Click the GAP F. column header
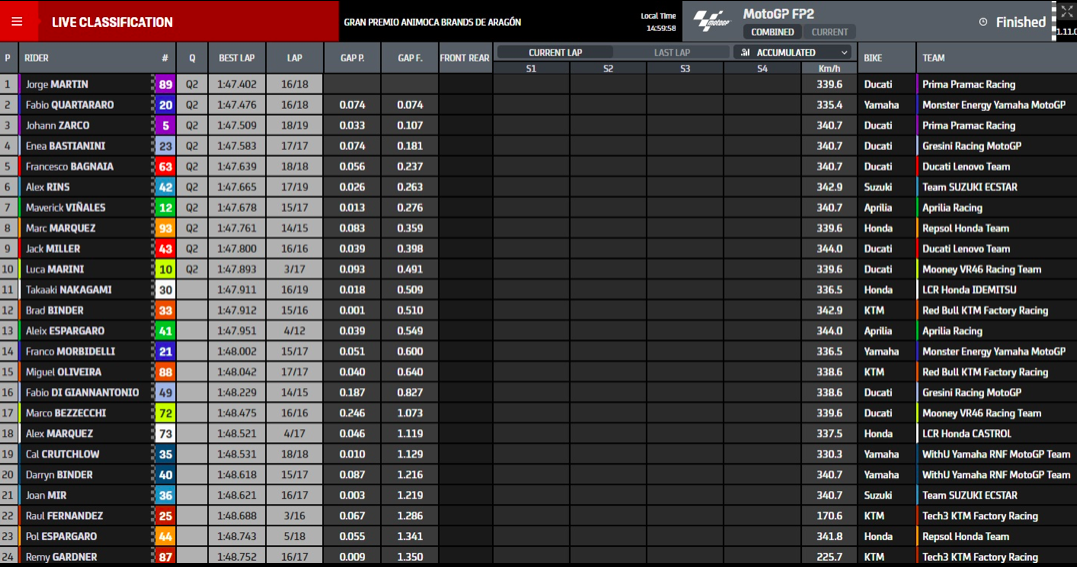The height and width of the screenshot is (567, 1077). (x=409, y=58)
